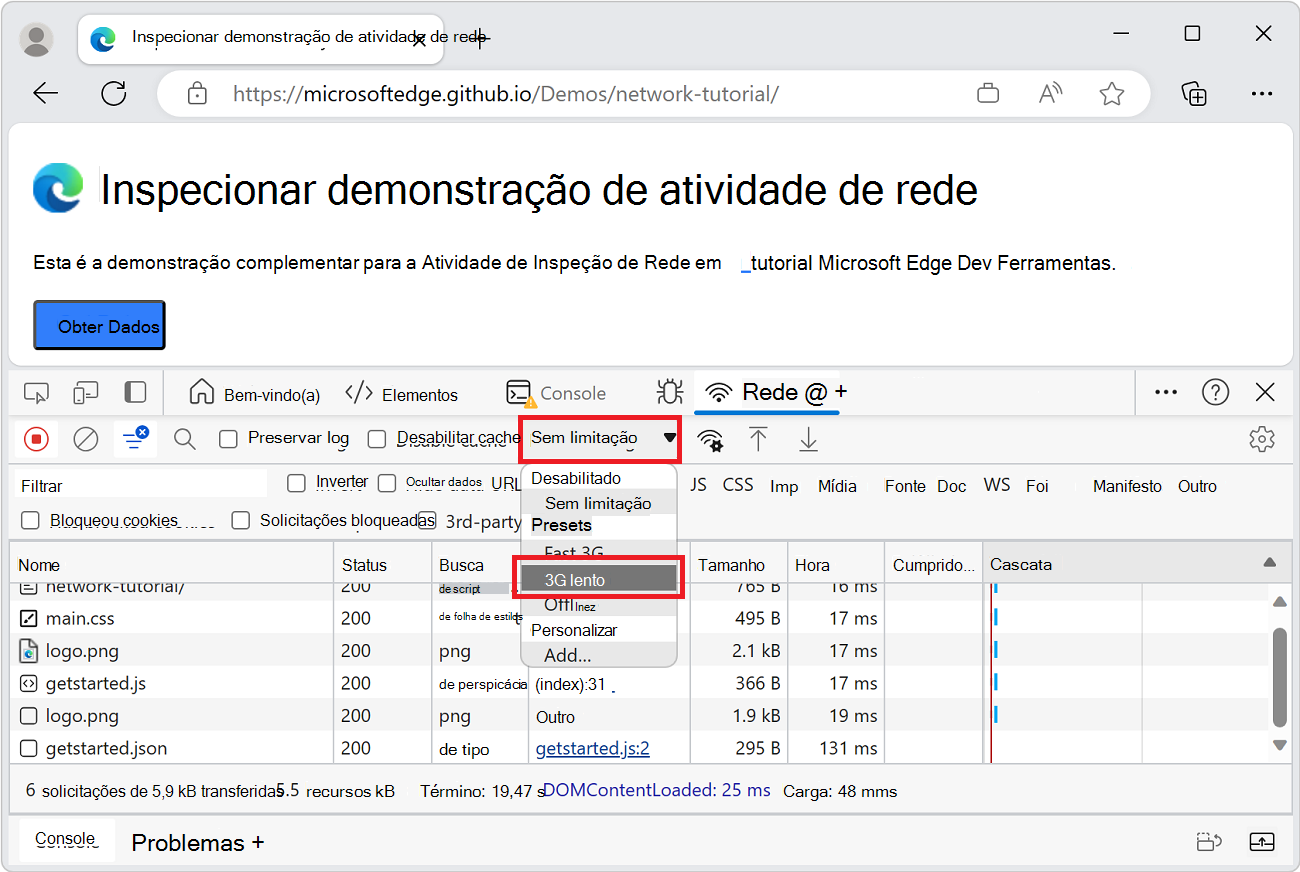Switch to the Elementos tab
This screenshot has width=1300, height=872.
(401, 394)
